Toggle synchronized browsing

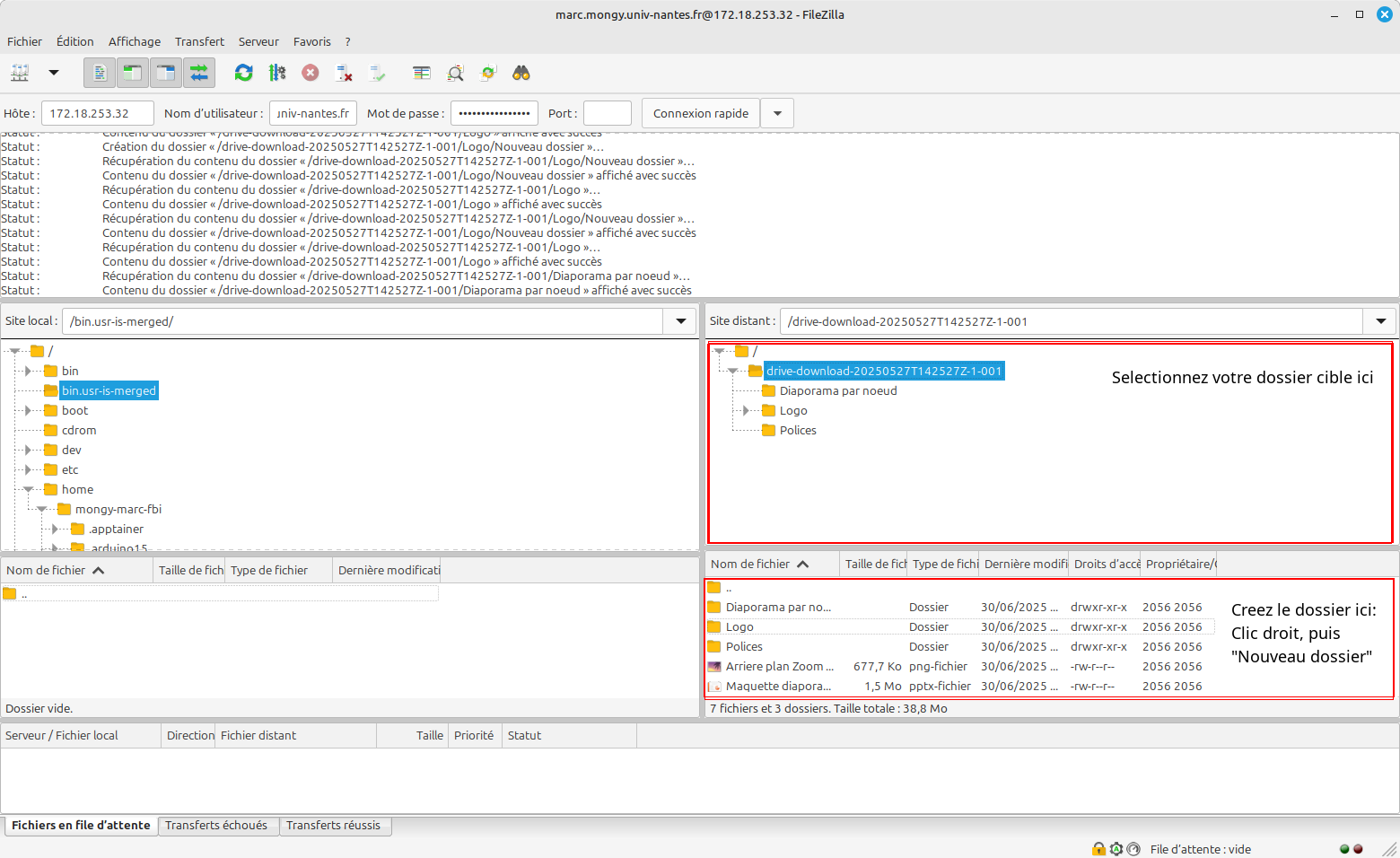click(487, 73)
